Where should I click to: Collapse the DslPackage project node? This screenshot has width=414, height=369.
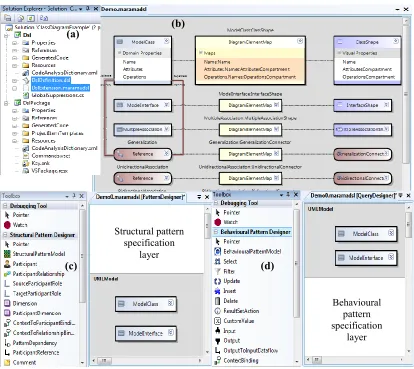(x=7, y=103)
